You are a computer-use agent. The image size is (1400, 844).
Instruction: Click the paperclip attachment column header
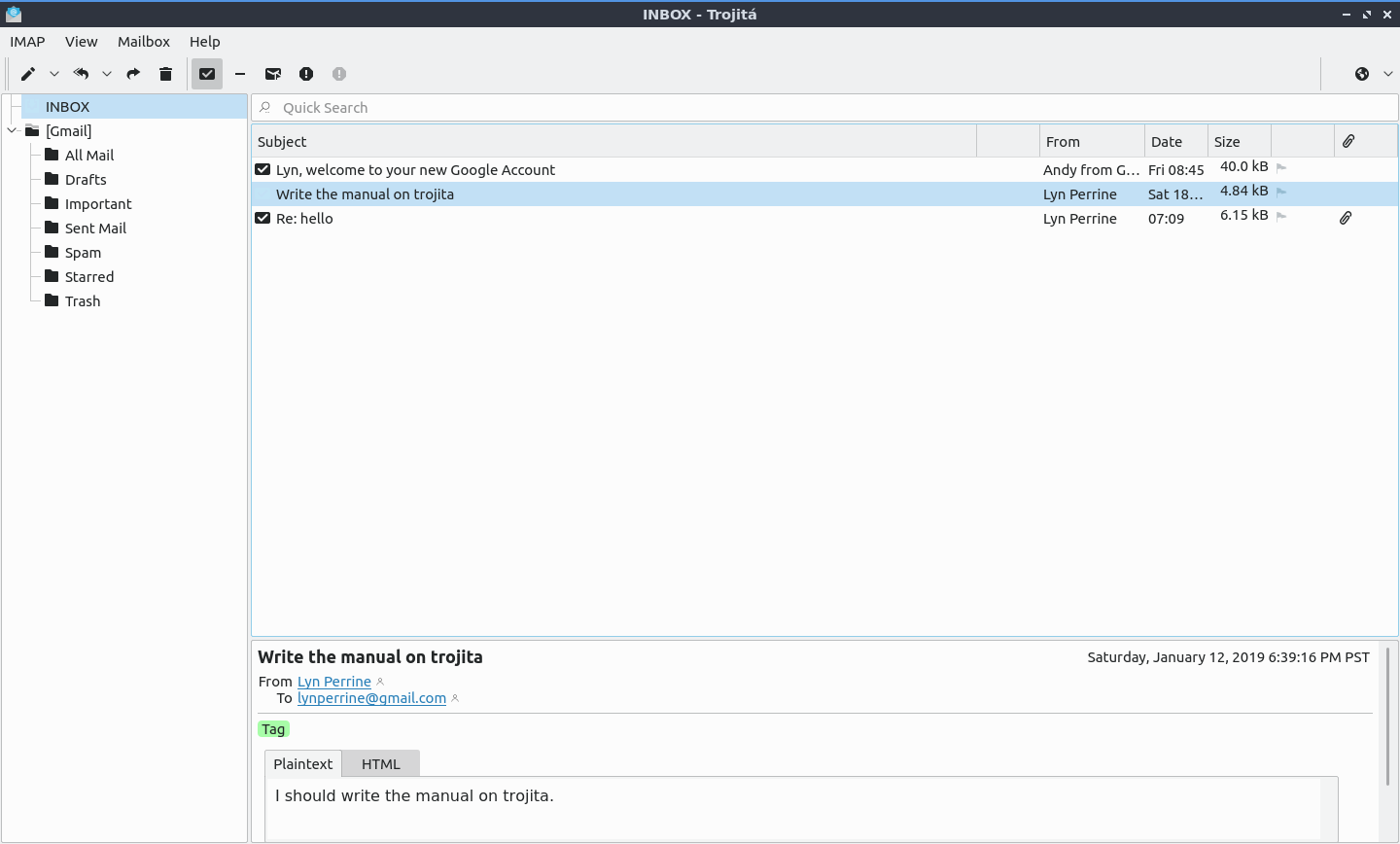tap(1348, 141)
